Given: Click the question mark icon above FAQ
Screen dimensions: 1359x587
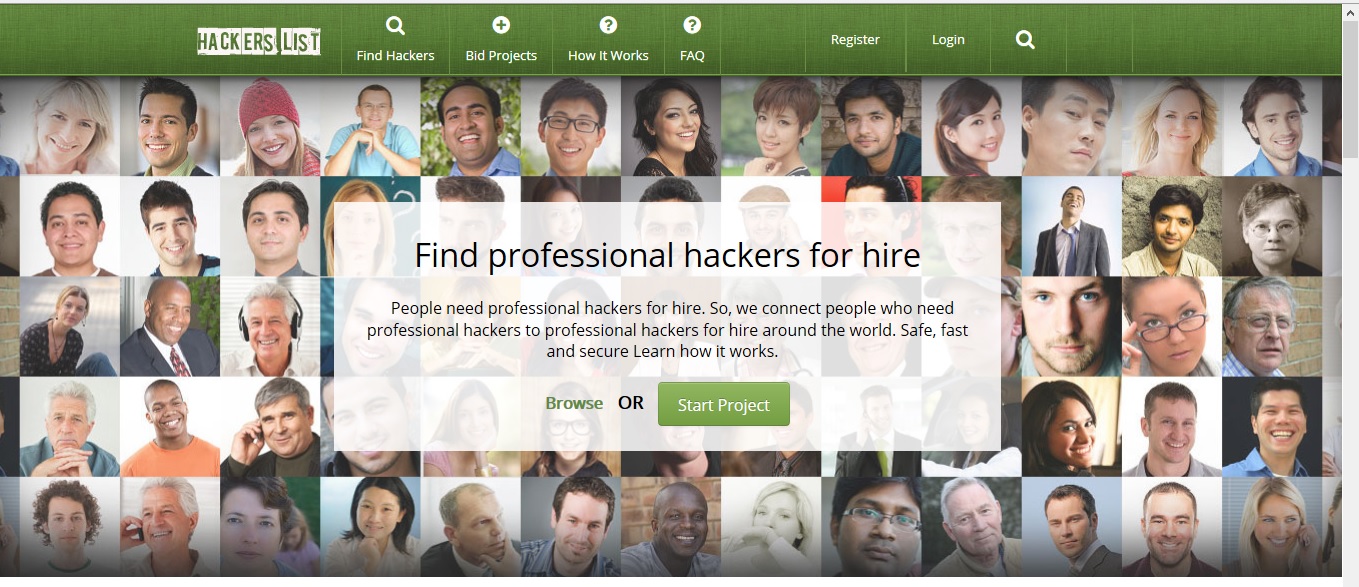Looking at the screenshot, I should 692,25.
